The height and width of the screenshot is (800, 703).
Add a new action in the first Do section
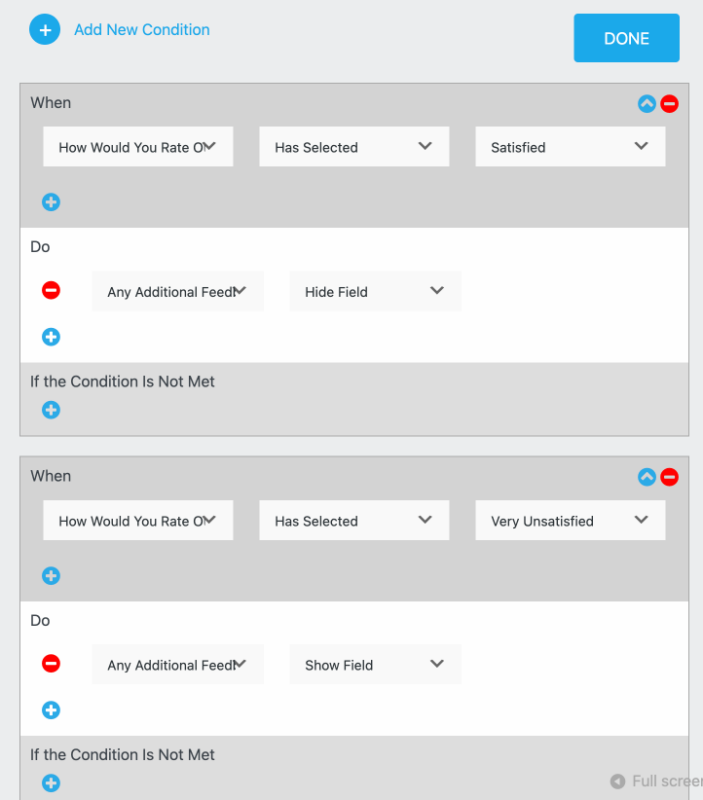coord(51,337)
